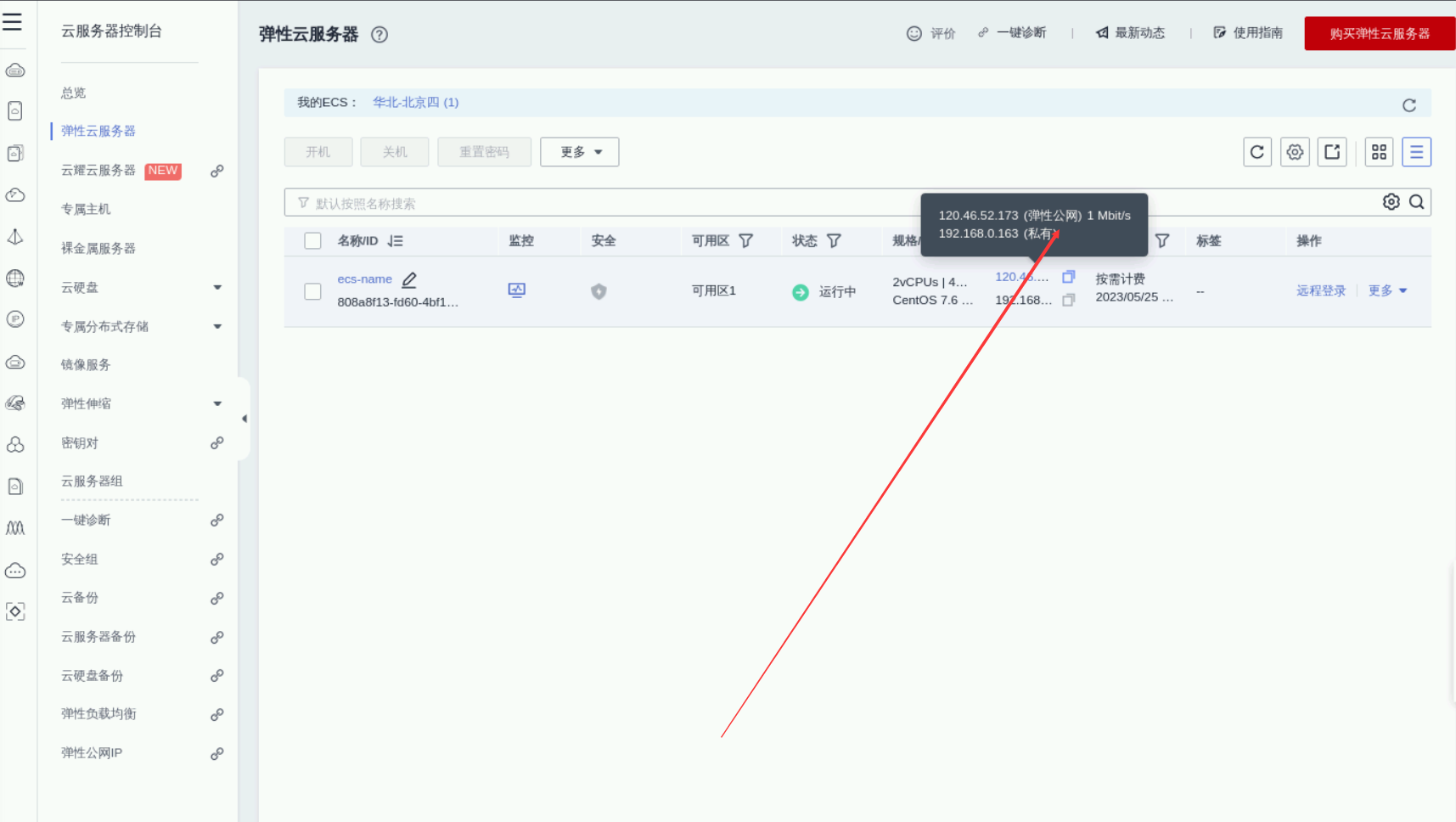Click link icon next to sidebar 一键诊断
This screenshot has height=822, width=1456.
point(217,521)
